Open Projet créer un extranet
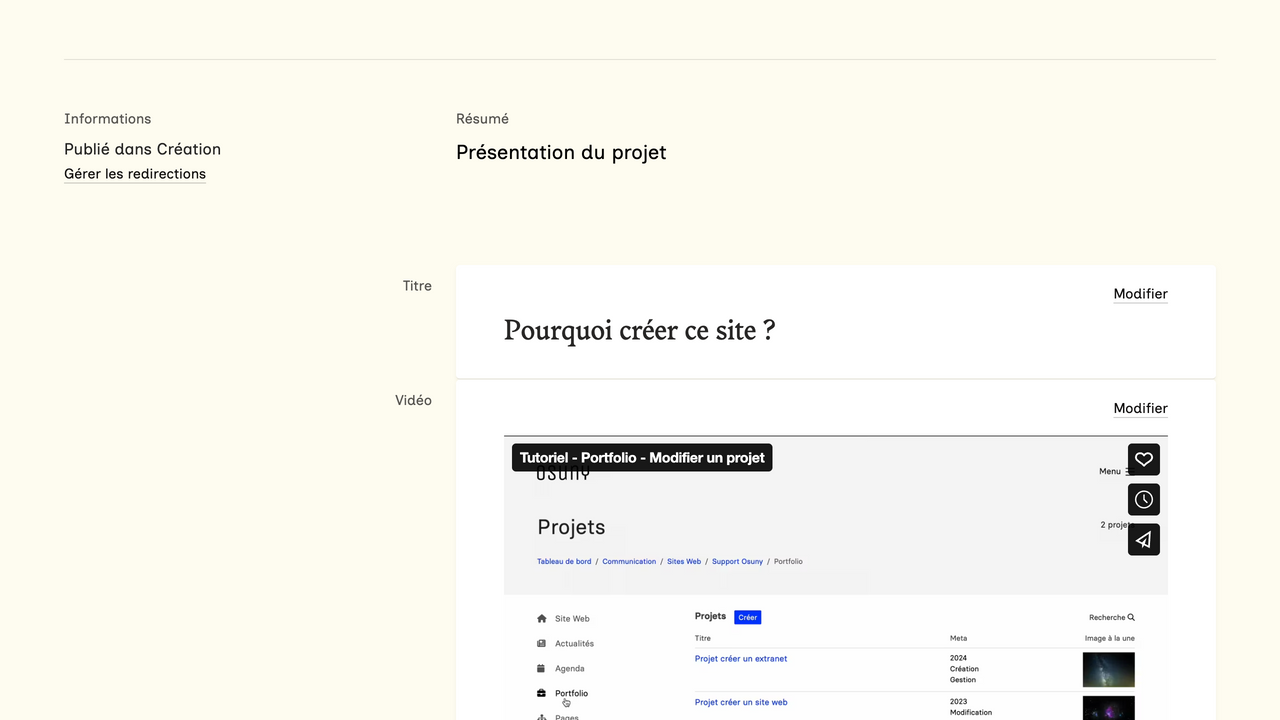Viewport: 1280px width, 720px height. coord(740,659)
